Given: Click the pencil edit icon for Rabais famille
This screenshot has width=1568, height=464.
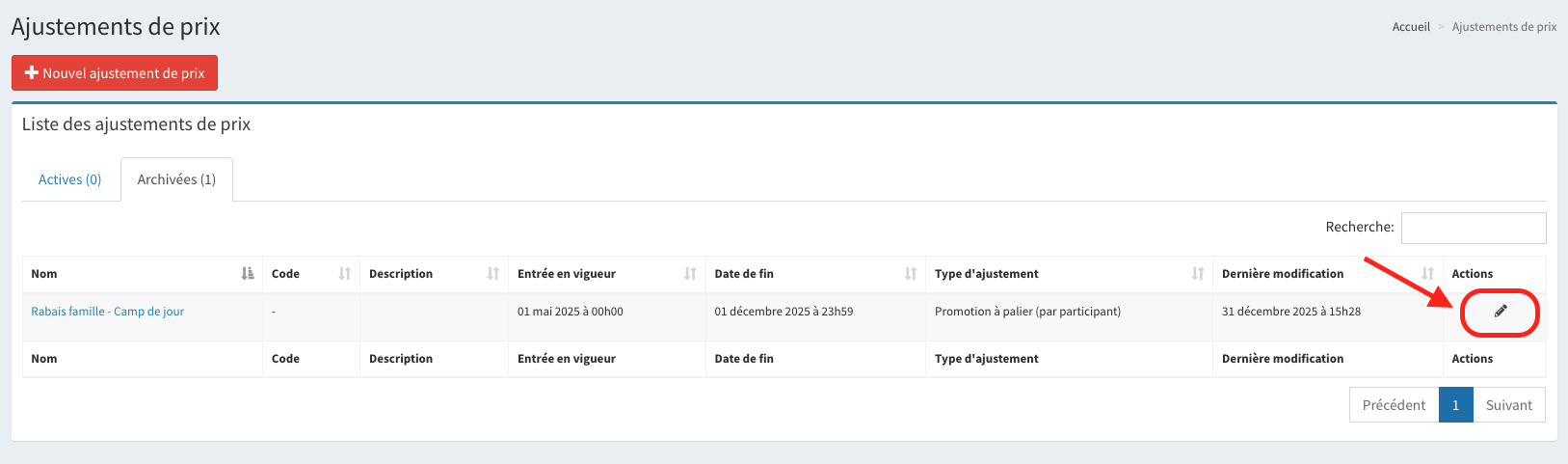Looking at the screenshot, I should [1501, 312].
